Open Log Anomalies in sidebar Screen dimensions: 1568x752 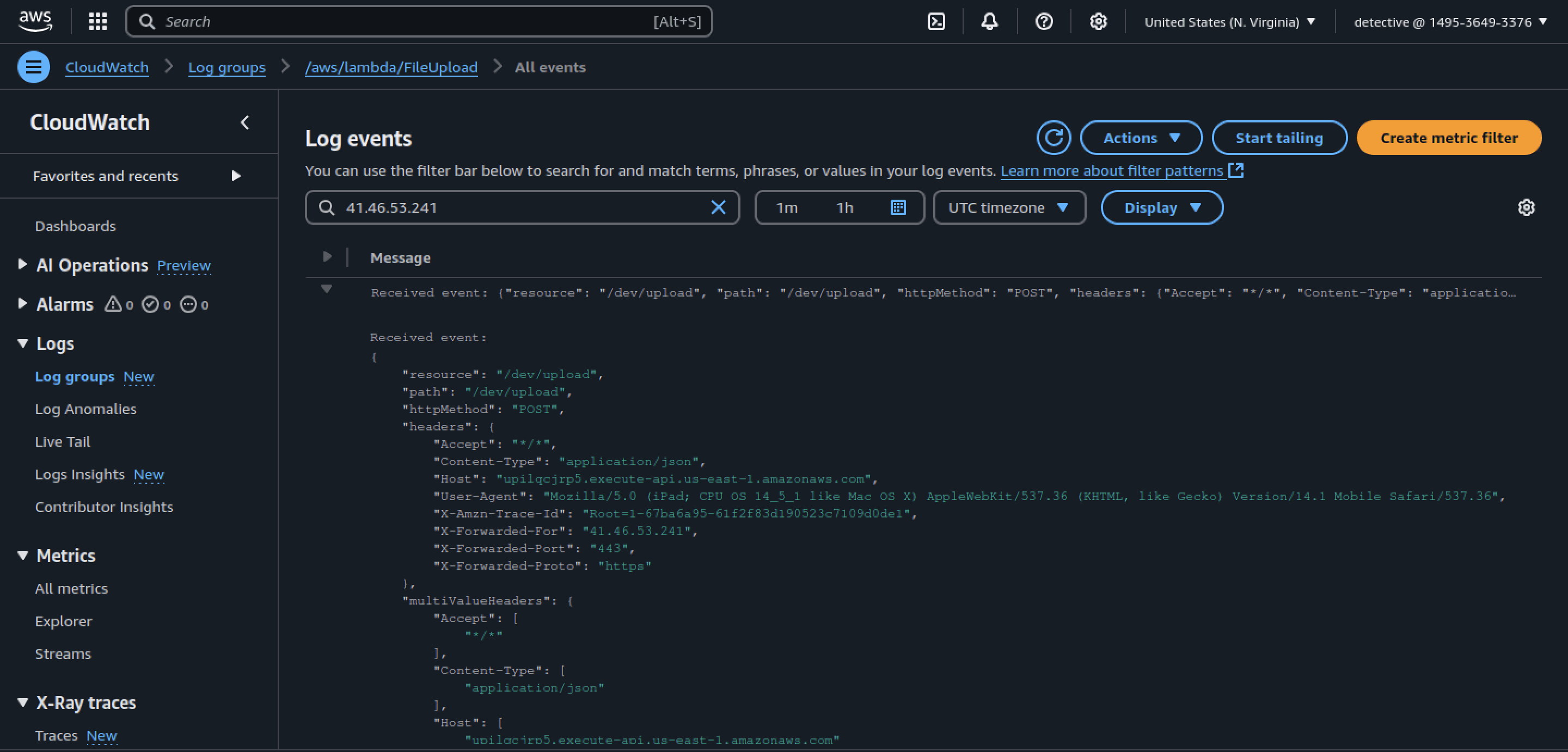click(x=86, y=409)
